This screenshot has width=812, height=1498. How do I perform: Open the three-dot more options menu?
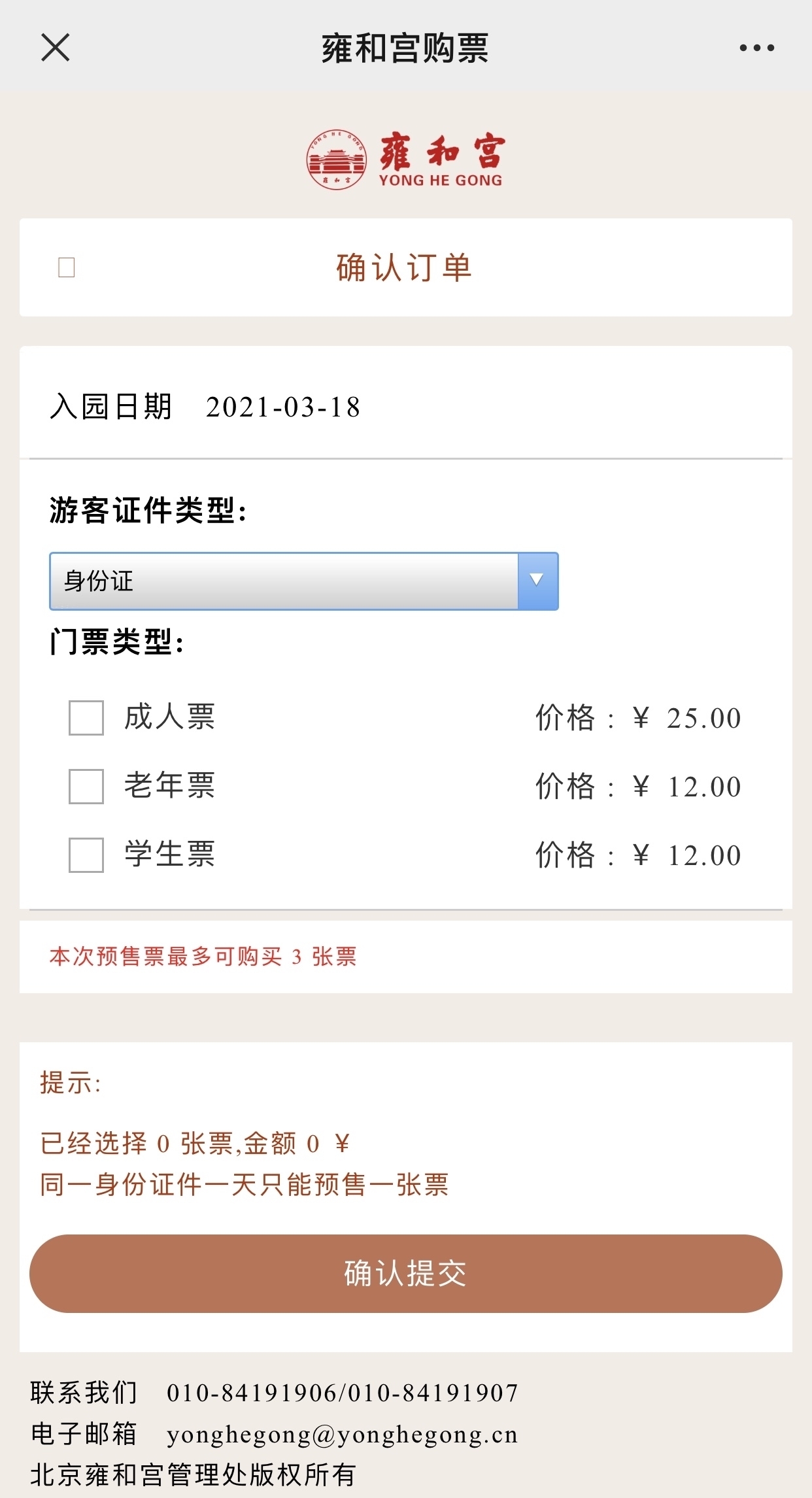(x=756, y=48)
